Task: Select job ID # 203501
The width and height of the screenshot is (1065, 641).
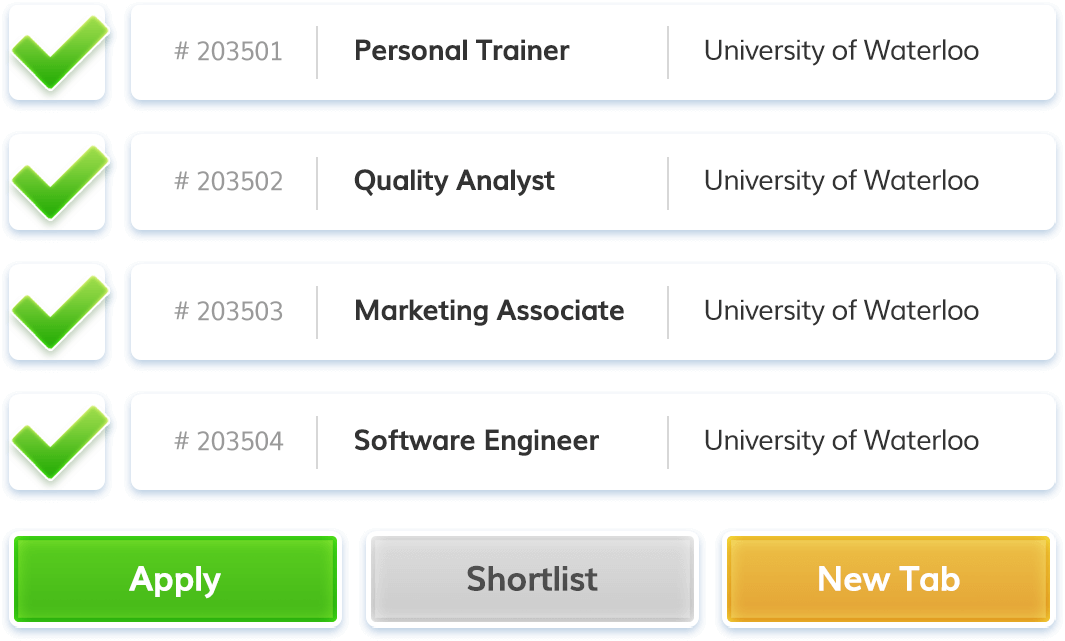Action: pos(228,52)
